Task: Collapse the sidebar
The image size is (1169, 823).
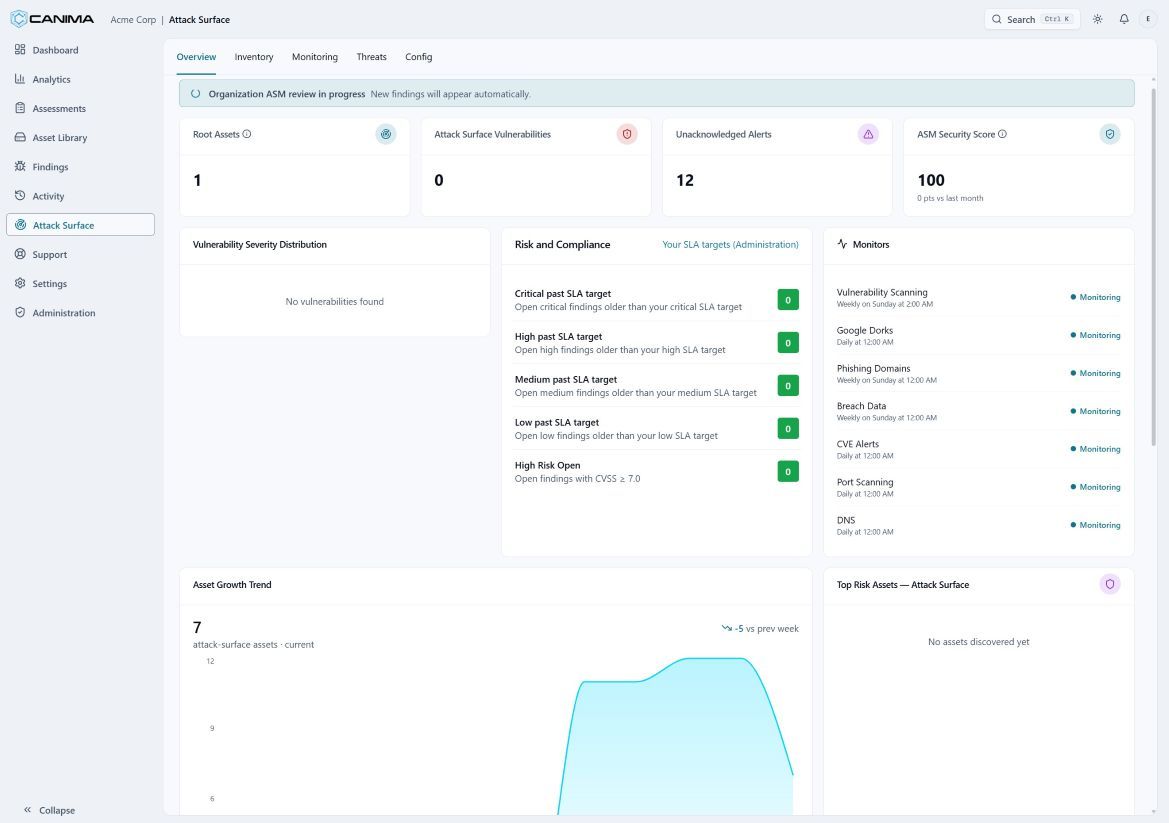Action: point(49,810)
